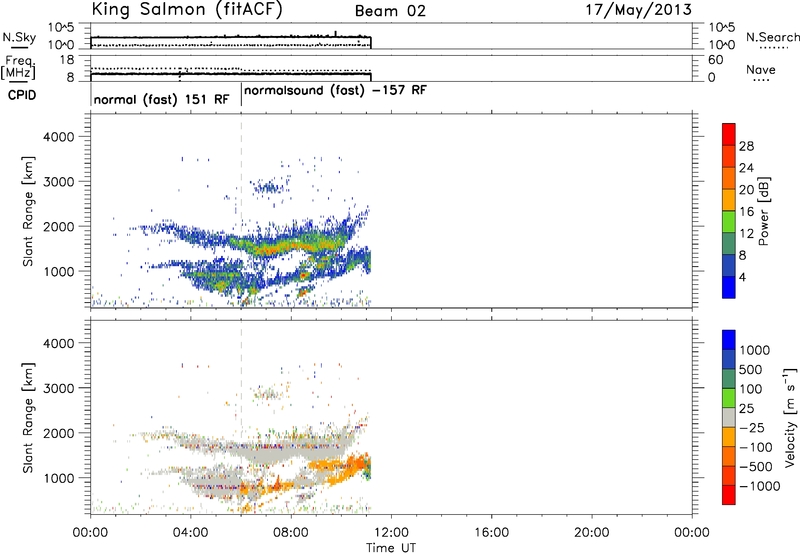Click the blue 1000 segment of the velocity bar
This screenshot has width=800, height=554.
729,340
